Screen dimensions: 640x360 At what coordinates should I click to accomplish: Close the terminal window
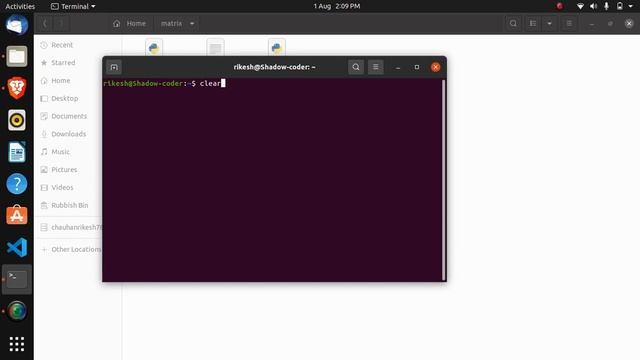coord(436,67)
